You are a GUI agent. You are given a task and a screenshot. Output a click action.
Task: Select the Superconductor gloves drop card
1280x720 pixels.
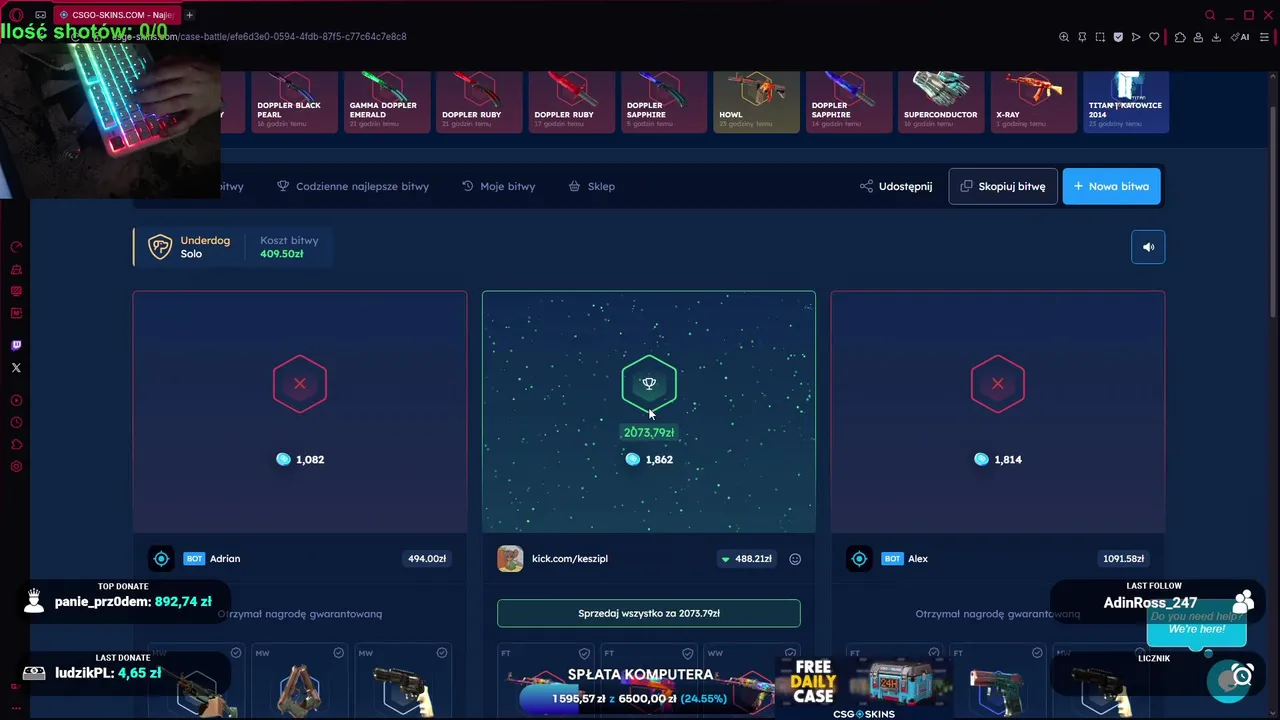(941, 101)
